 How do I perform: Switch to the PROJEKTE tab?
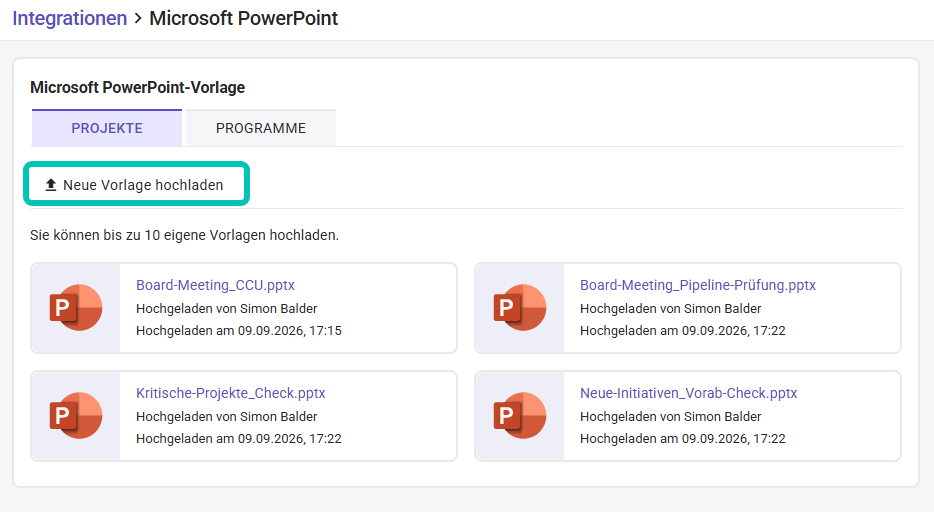click(x=107, y=128)
